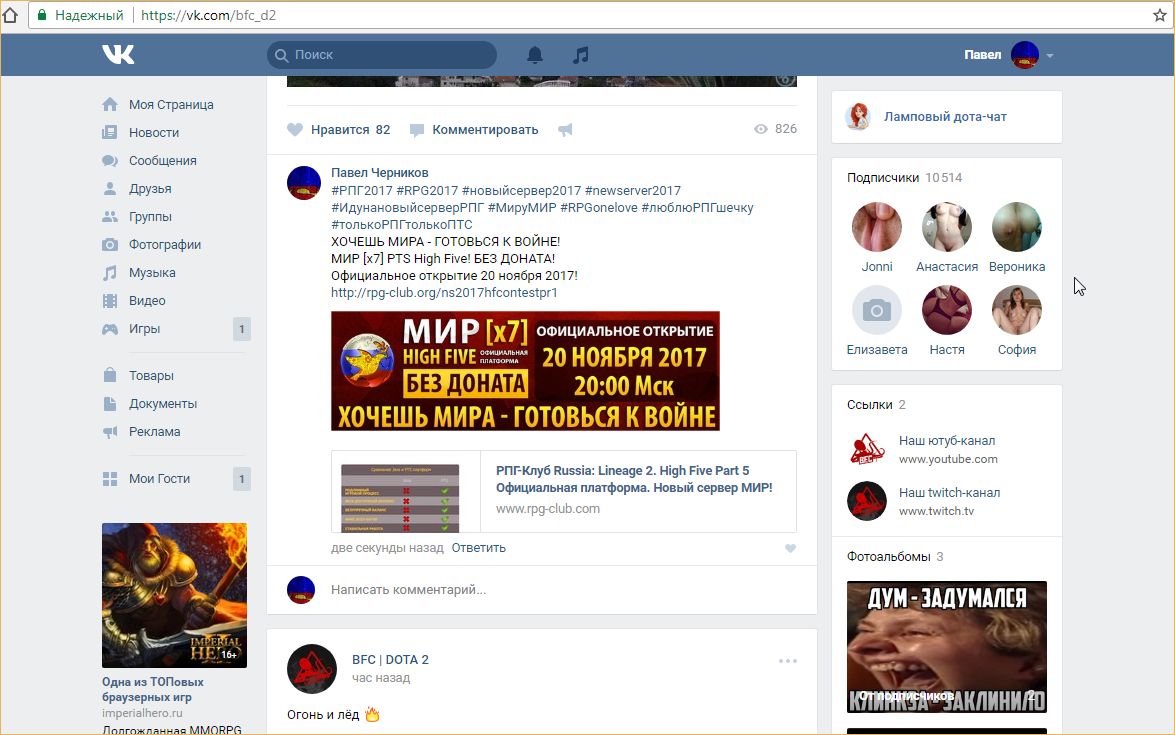Screen dimensions: 1175x735
Task: Click the Ответить reply link
Action: click(478, 548)
